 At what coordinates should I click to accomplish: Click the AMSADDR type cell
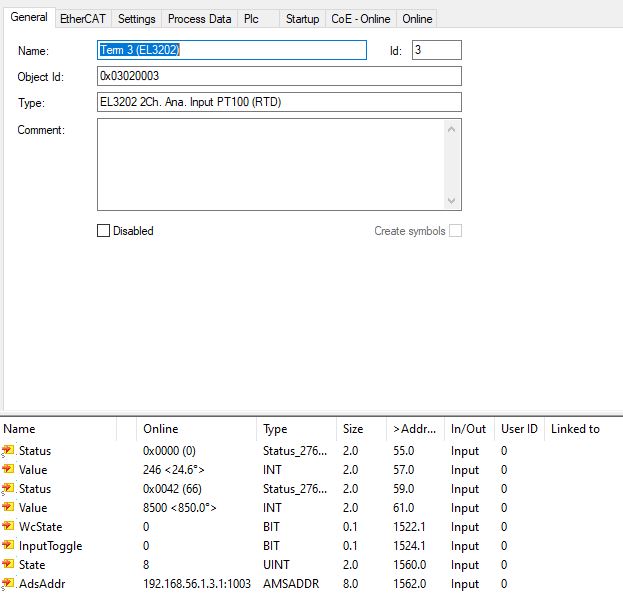click(x=291, y=584)
